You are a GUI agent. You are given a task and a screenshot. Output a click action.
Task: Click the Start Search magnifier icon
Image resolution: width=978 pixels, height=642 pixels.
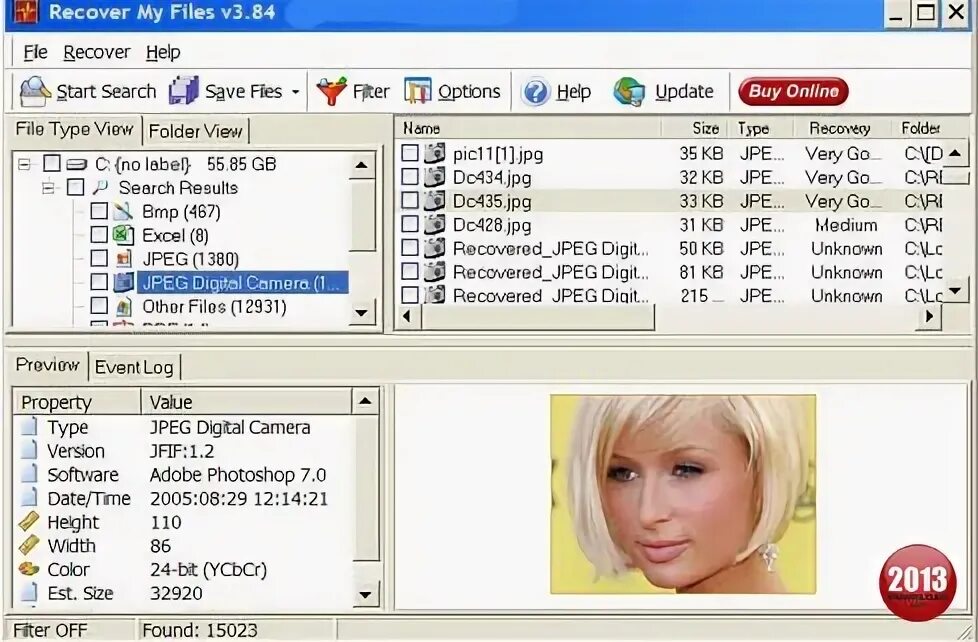coord(35,91)
